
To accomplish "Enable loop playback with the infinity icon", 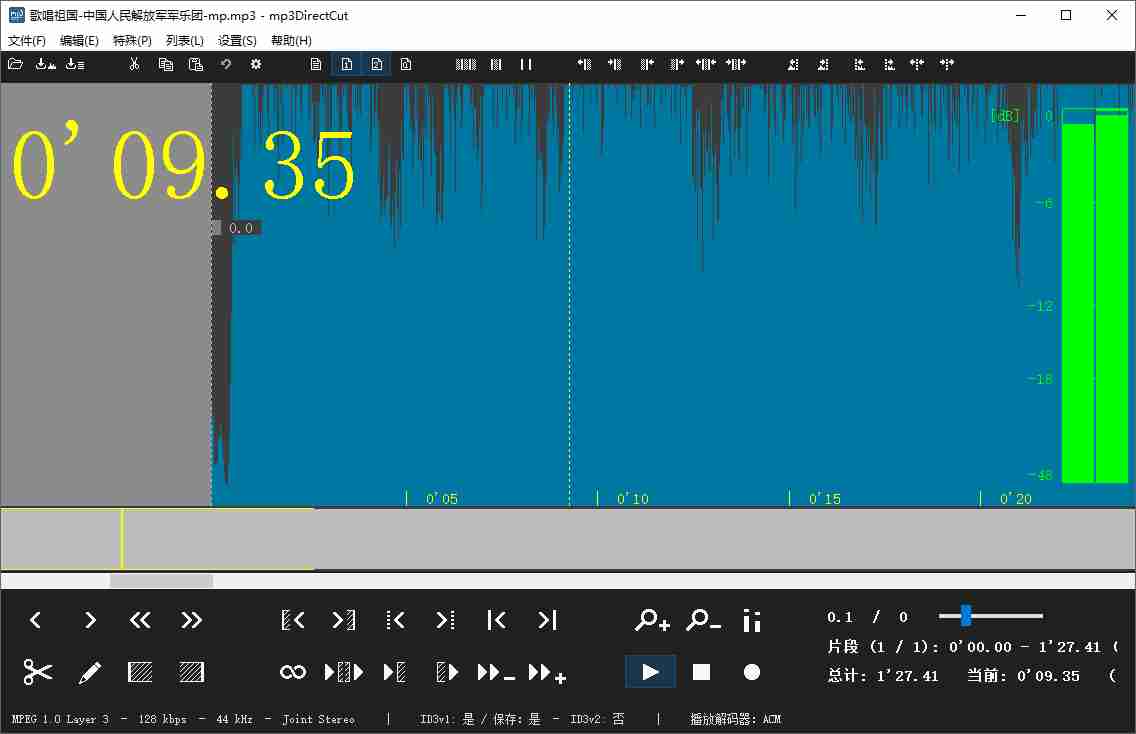I will (291, 672).
